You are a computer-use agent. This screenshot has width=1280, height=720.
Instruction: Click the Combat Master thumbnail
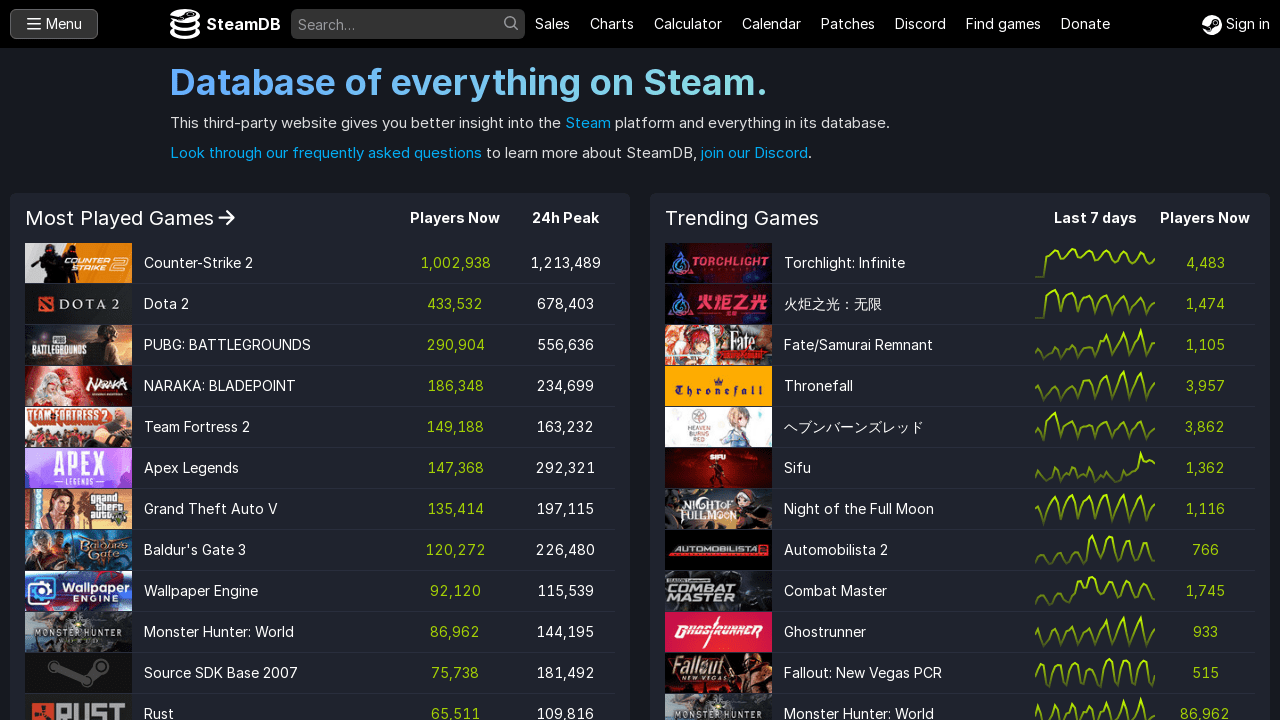tap(718, 591)
